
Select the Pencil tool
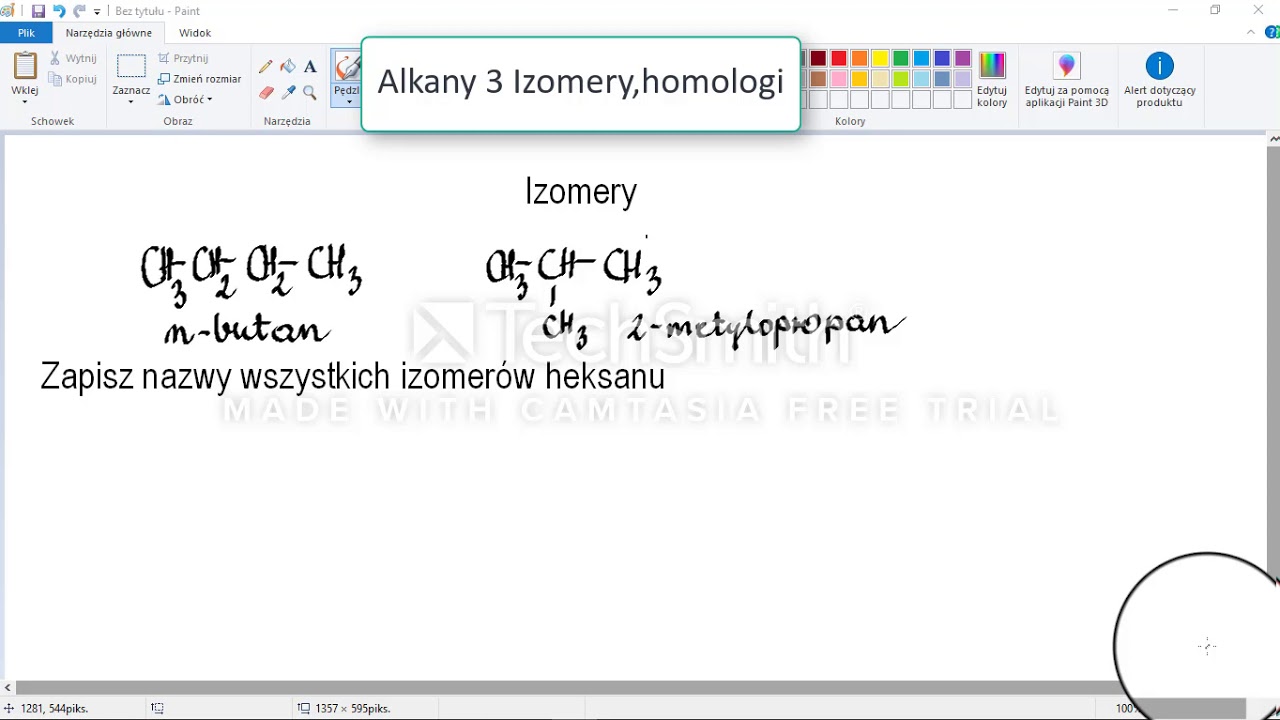[x=265, y=67]
